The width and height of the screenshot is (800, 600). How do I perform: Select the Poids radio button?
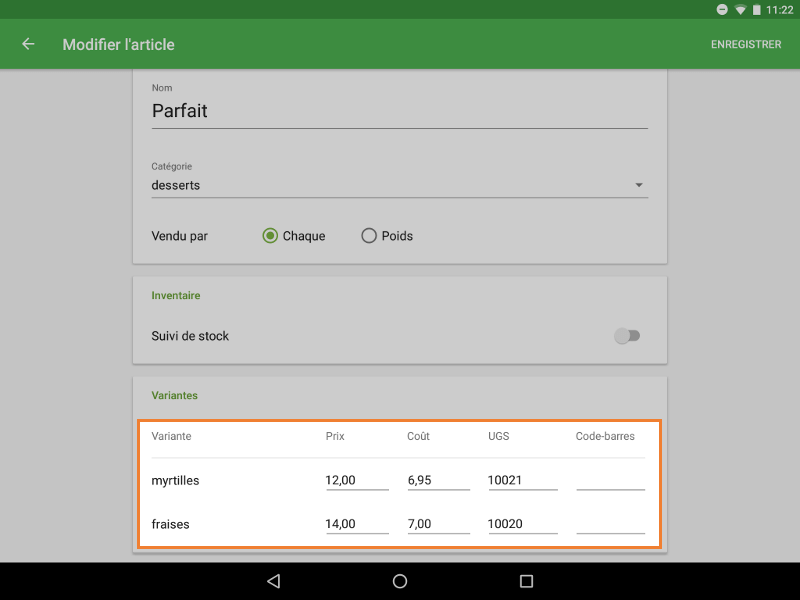click(x=369, y=236)
